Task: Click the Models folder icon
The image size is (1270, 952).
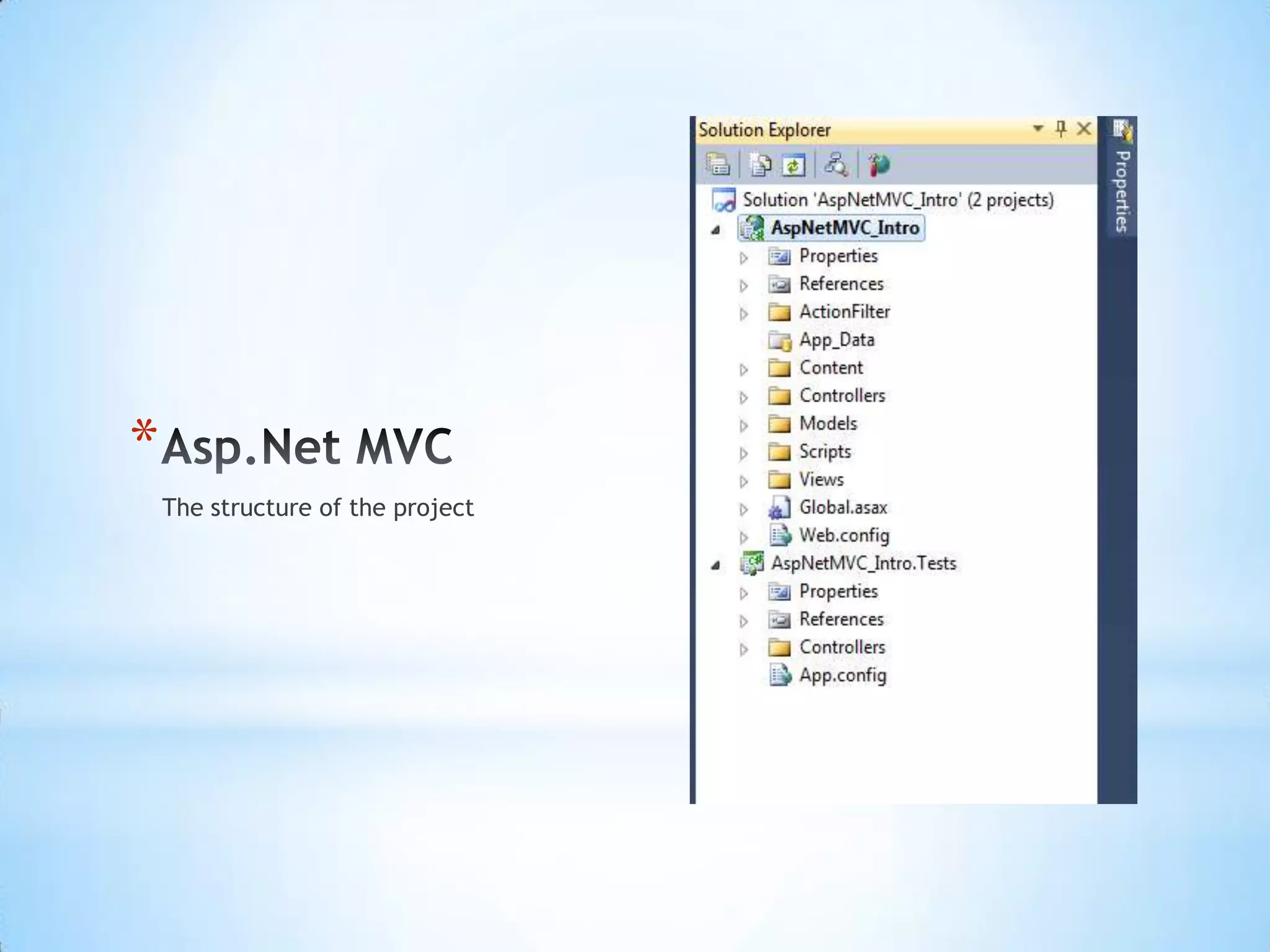Action: 779,423
